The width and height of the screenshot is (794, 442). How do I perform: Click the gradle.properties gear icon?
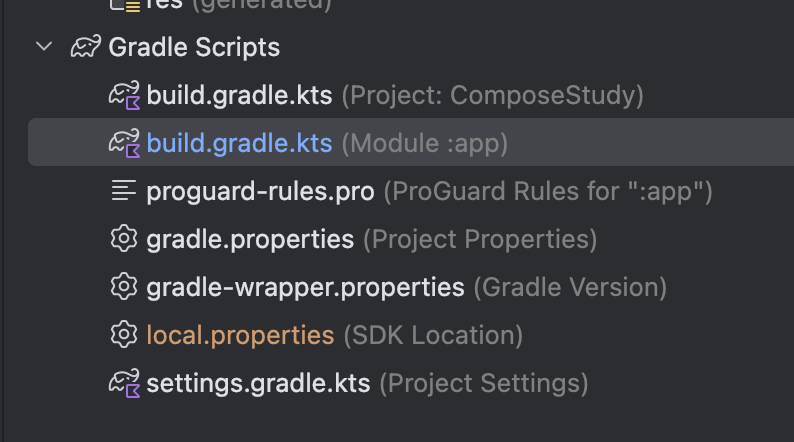pos(124,240)
